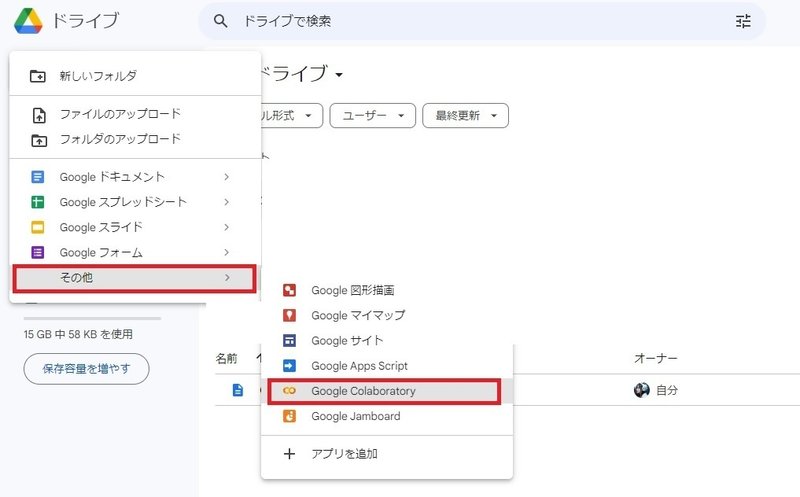Image resolution: width=800 pixels, height=497 pixels.
Task: Select 新しいフォルダ menu item
Action: pos(135,76)
